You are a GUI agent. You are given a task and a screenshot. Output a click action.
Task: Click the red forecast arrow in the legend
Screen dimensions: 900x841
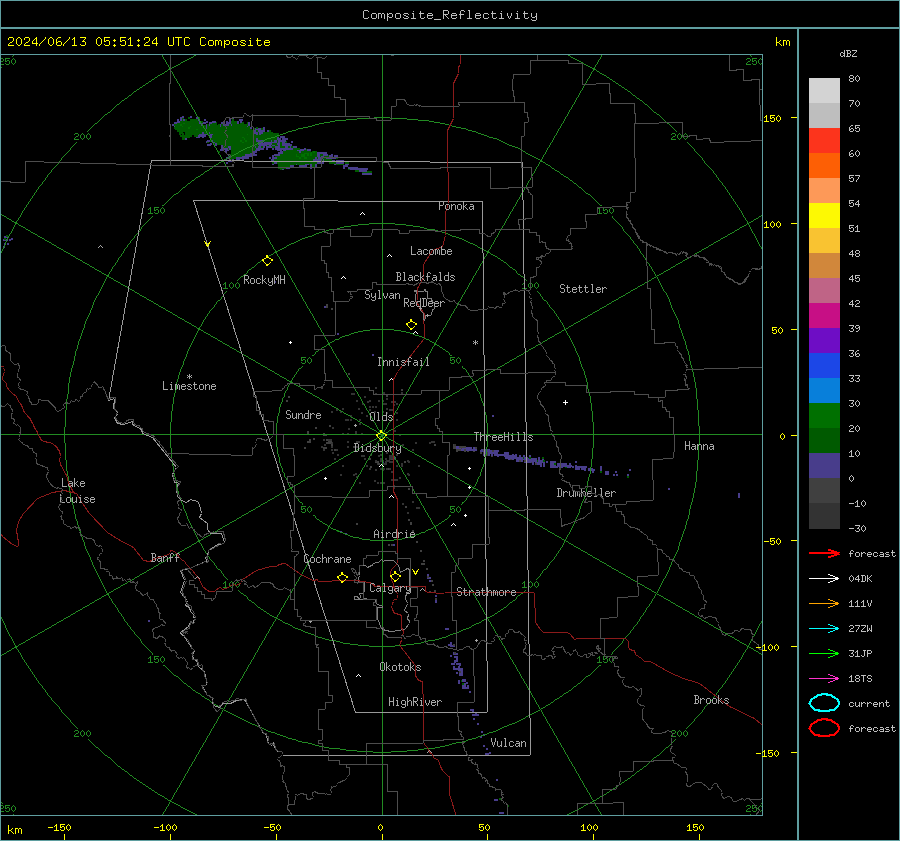coord(824,553)
